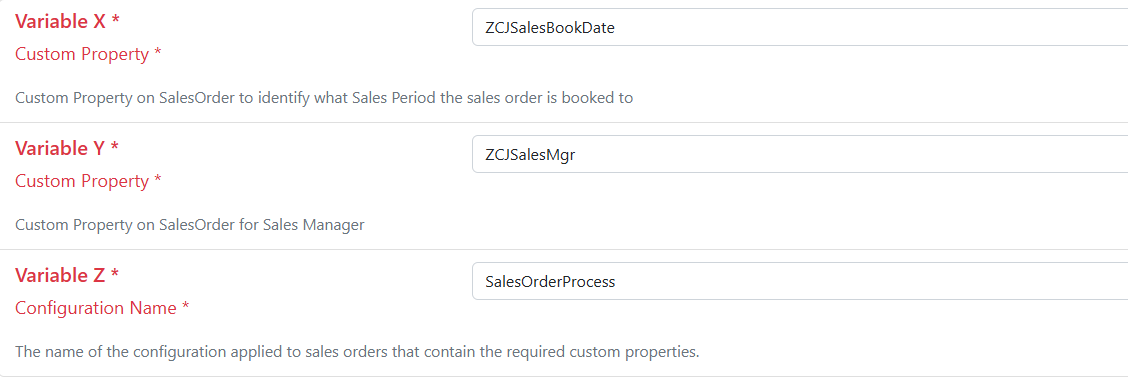Click the required asterisk beside Variable Y
1128x378 pixels.
114,146
